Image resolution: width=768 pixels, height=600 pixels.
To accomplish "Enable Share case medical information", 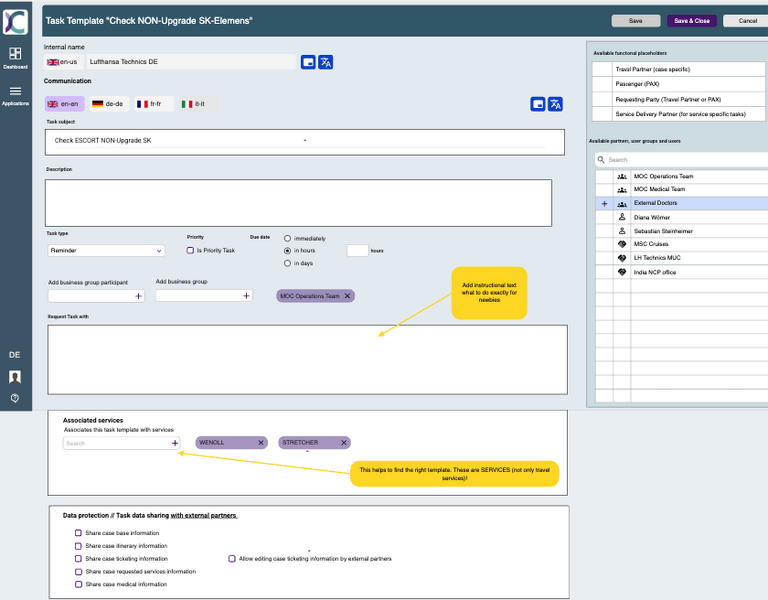I will [78, 584].
